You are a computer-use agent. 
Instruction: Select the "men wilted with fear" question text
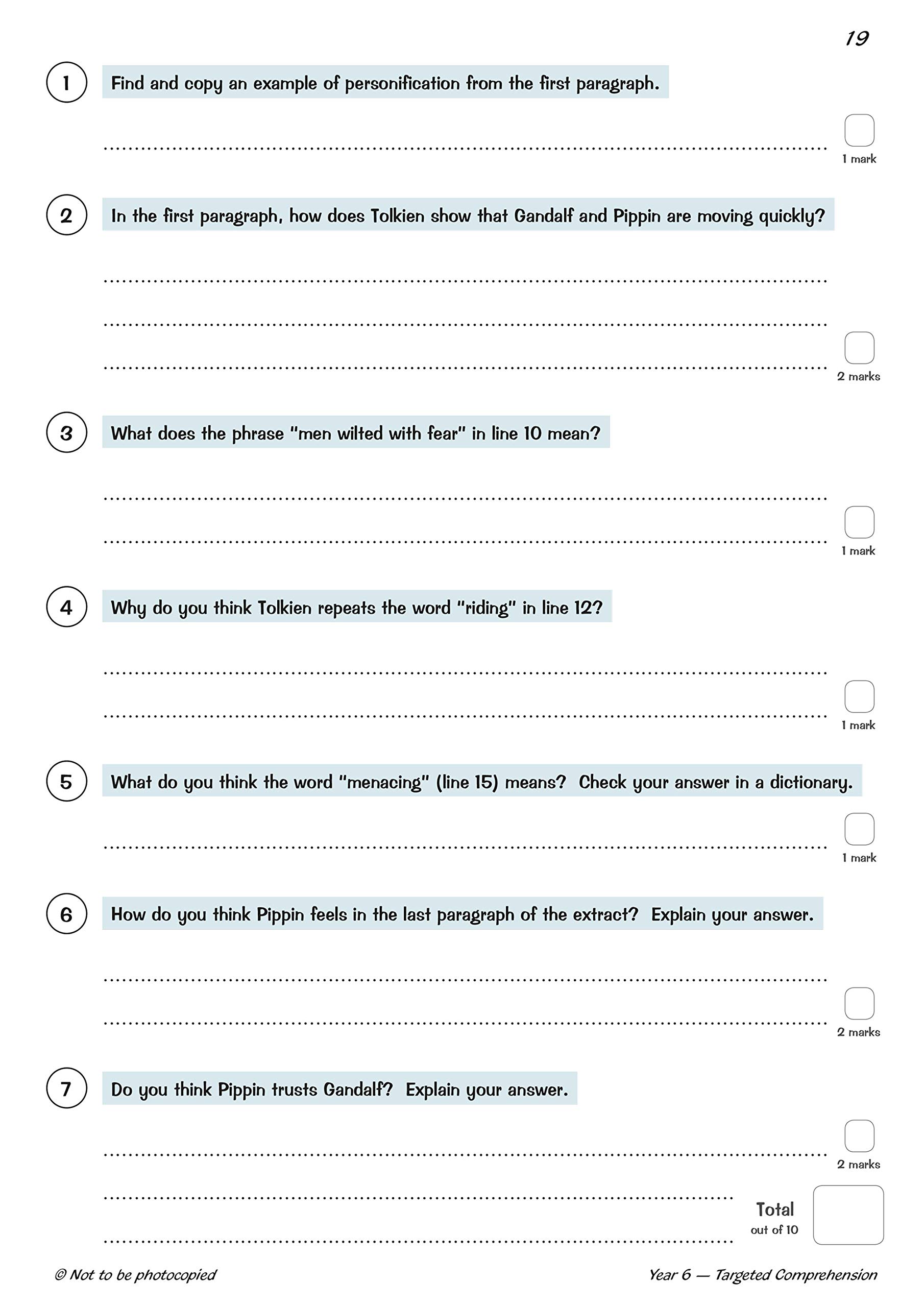coord(355,433)
